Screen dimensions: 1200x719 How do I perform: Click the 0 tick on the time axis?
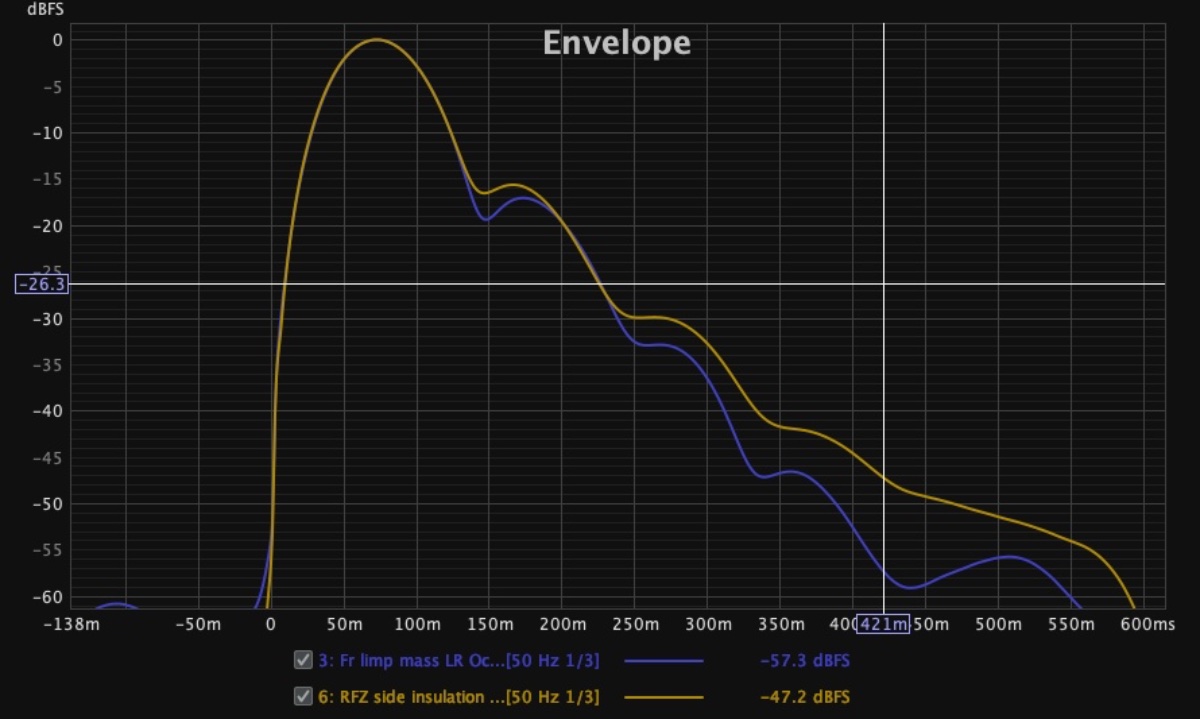(270, 625)
